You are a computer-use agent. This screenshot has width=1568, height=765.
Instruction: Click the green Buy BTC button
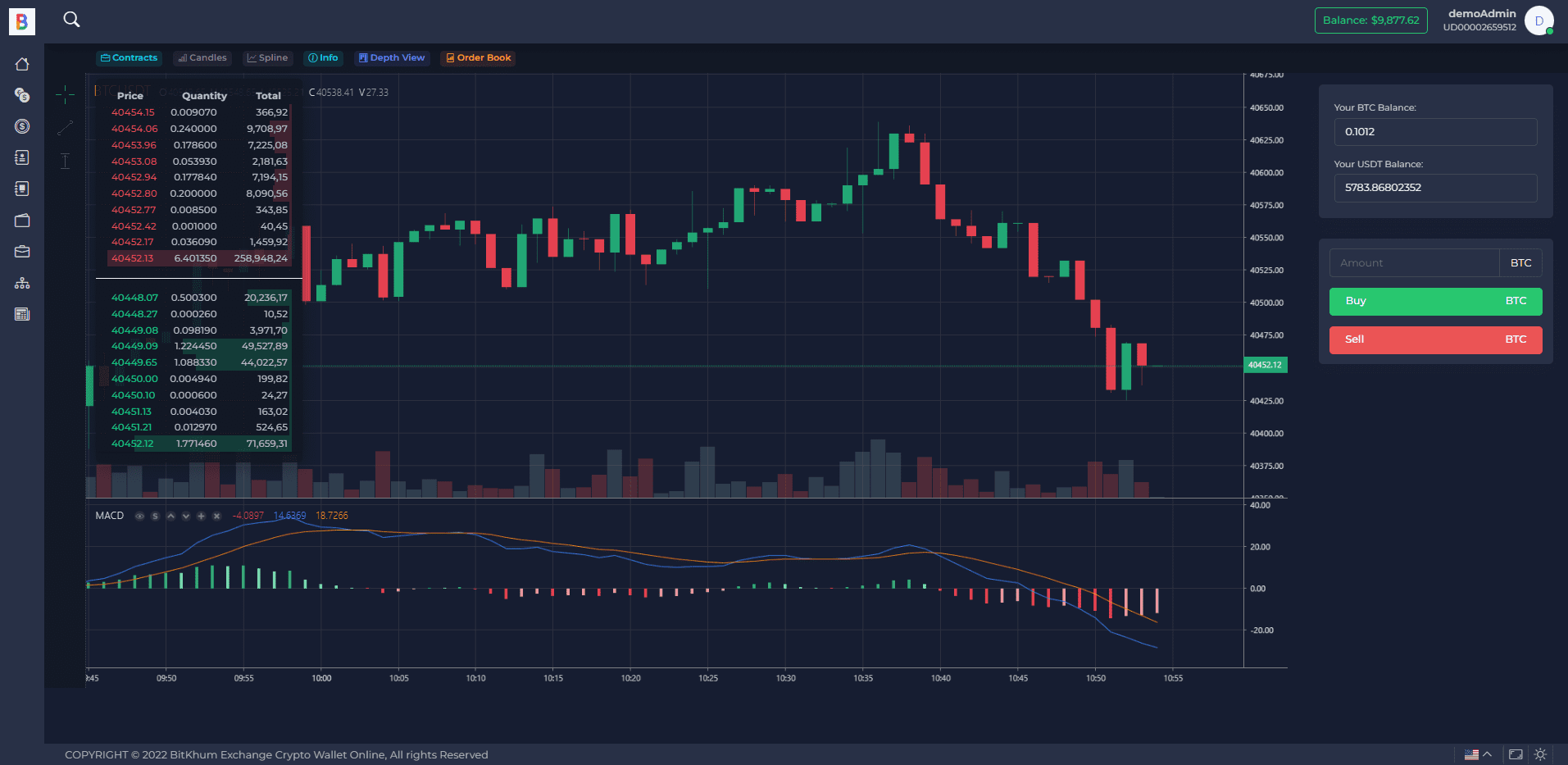pos(1435,301)
